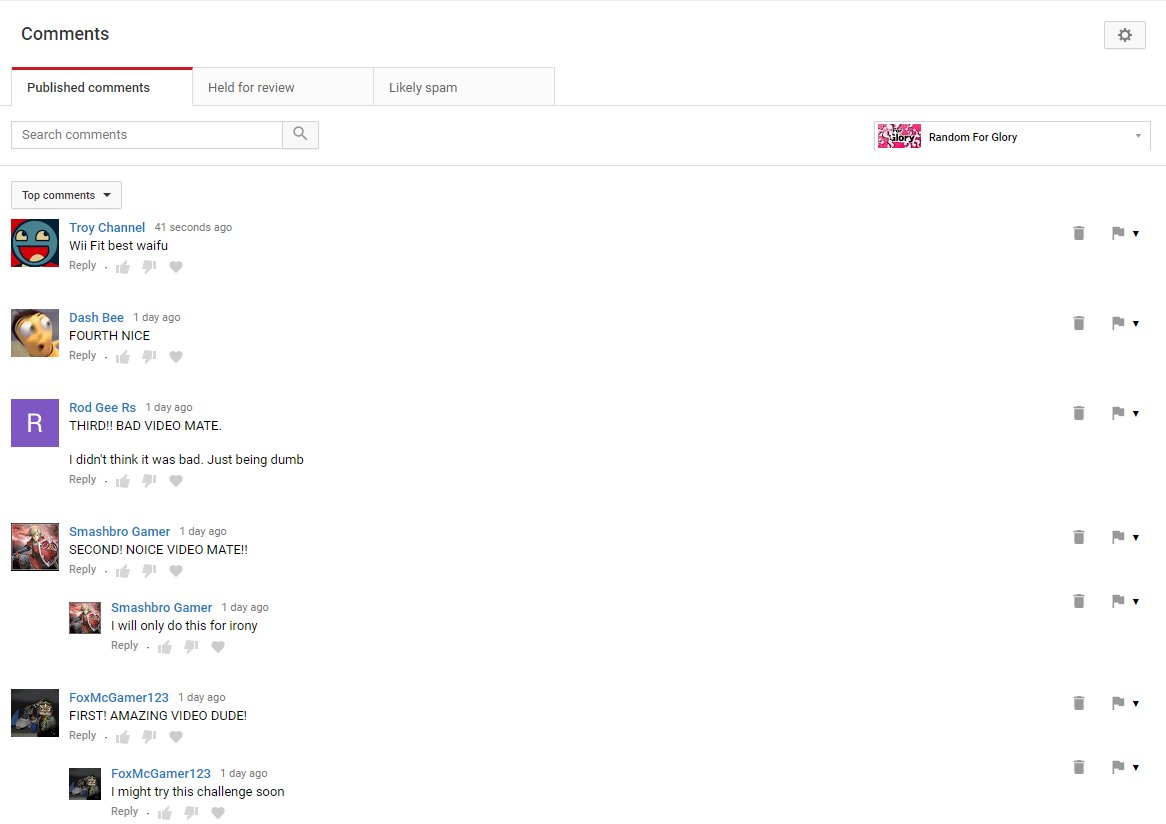The height and width of the screenshot is (824, 1166).
Task: Dislike Rod Gee Rs's comment
Action: [149, 481]
